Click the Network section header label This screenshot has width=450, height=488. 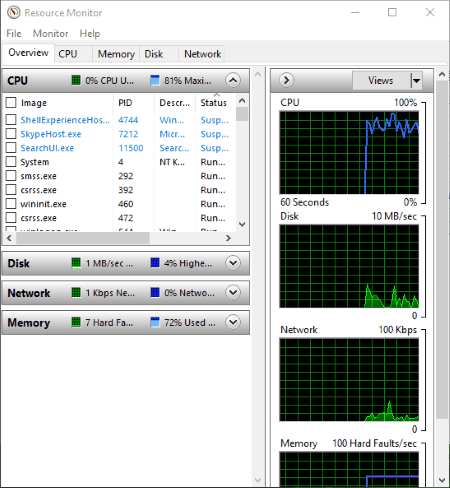[x=29, y=293]
